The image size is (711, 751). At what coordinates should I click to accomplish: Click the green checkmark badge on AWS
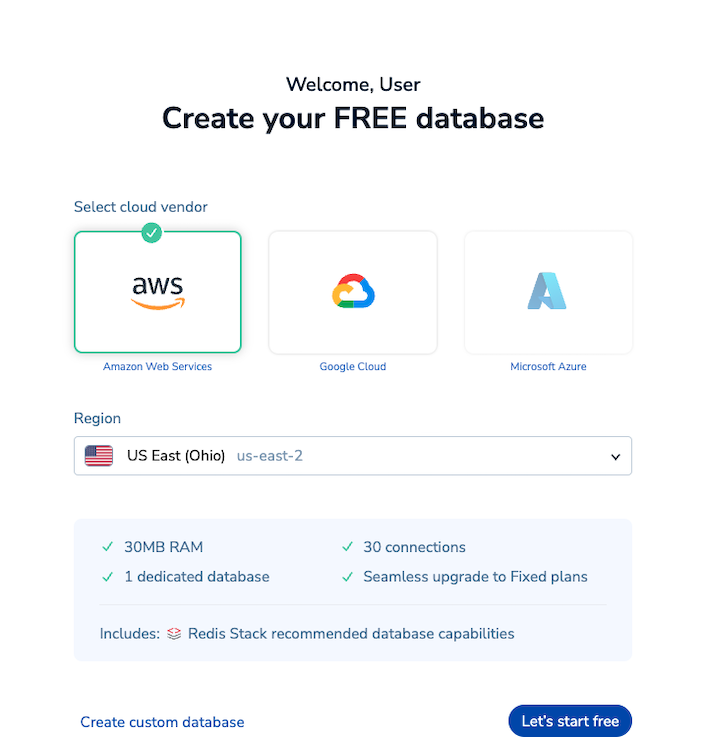[151, 232]
